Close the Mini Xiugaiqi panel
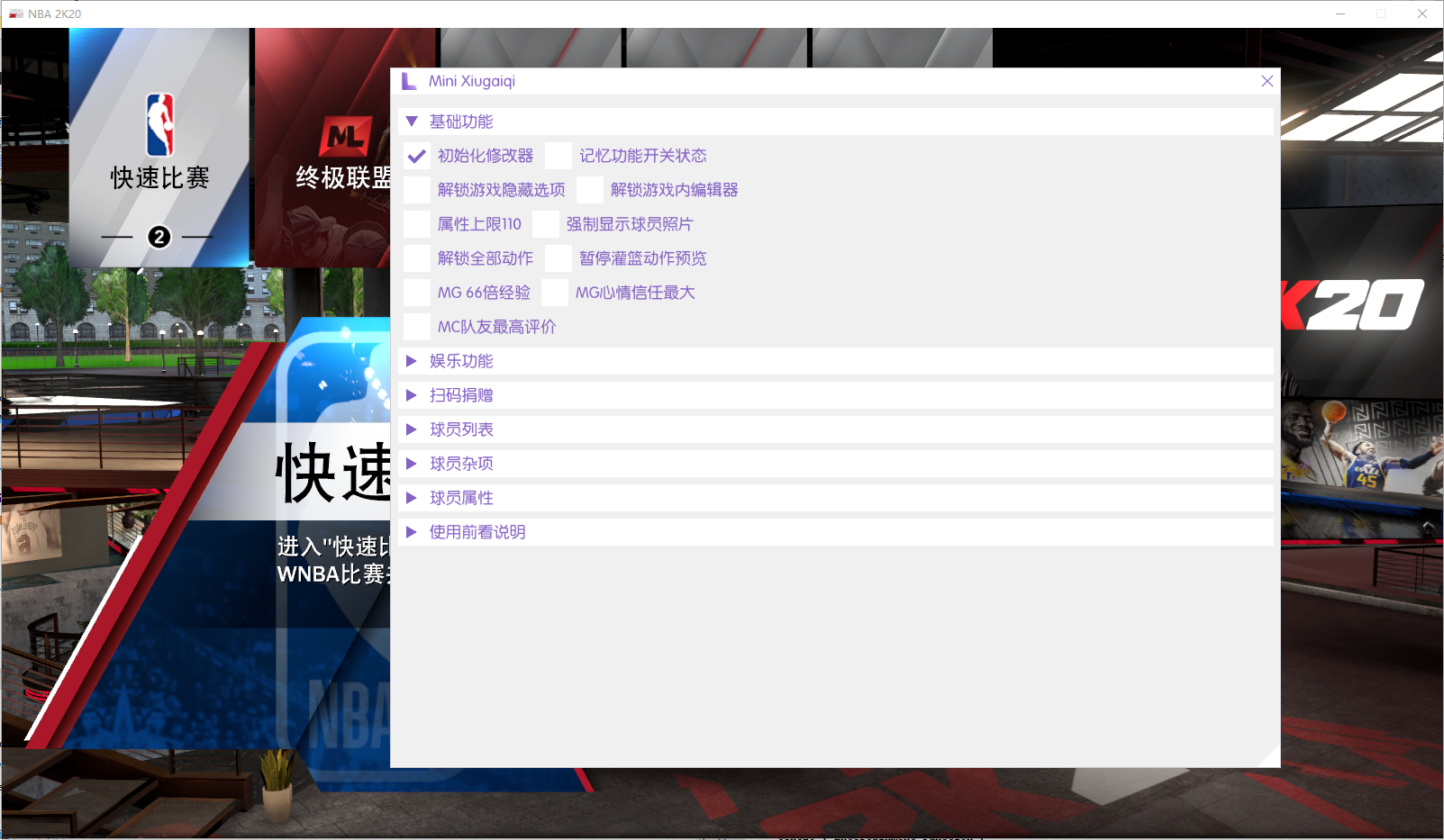Viewport: 1444px width, 840px height. [x=1267, y=81]
